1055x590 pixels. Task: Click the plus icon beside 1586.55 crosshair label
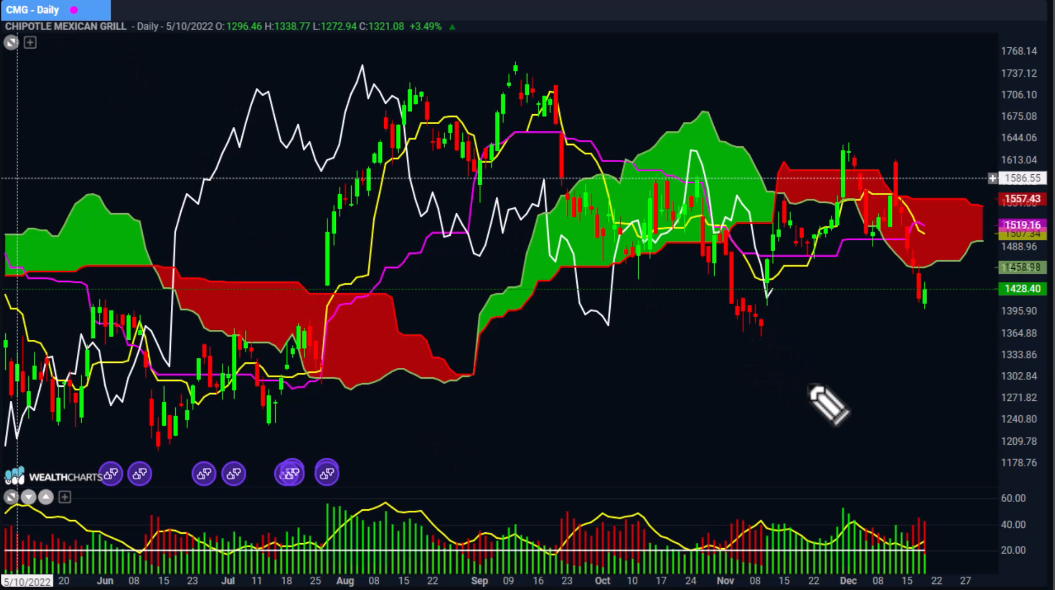point(992,178)
